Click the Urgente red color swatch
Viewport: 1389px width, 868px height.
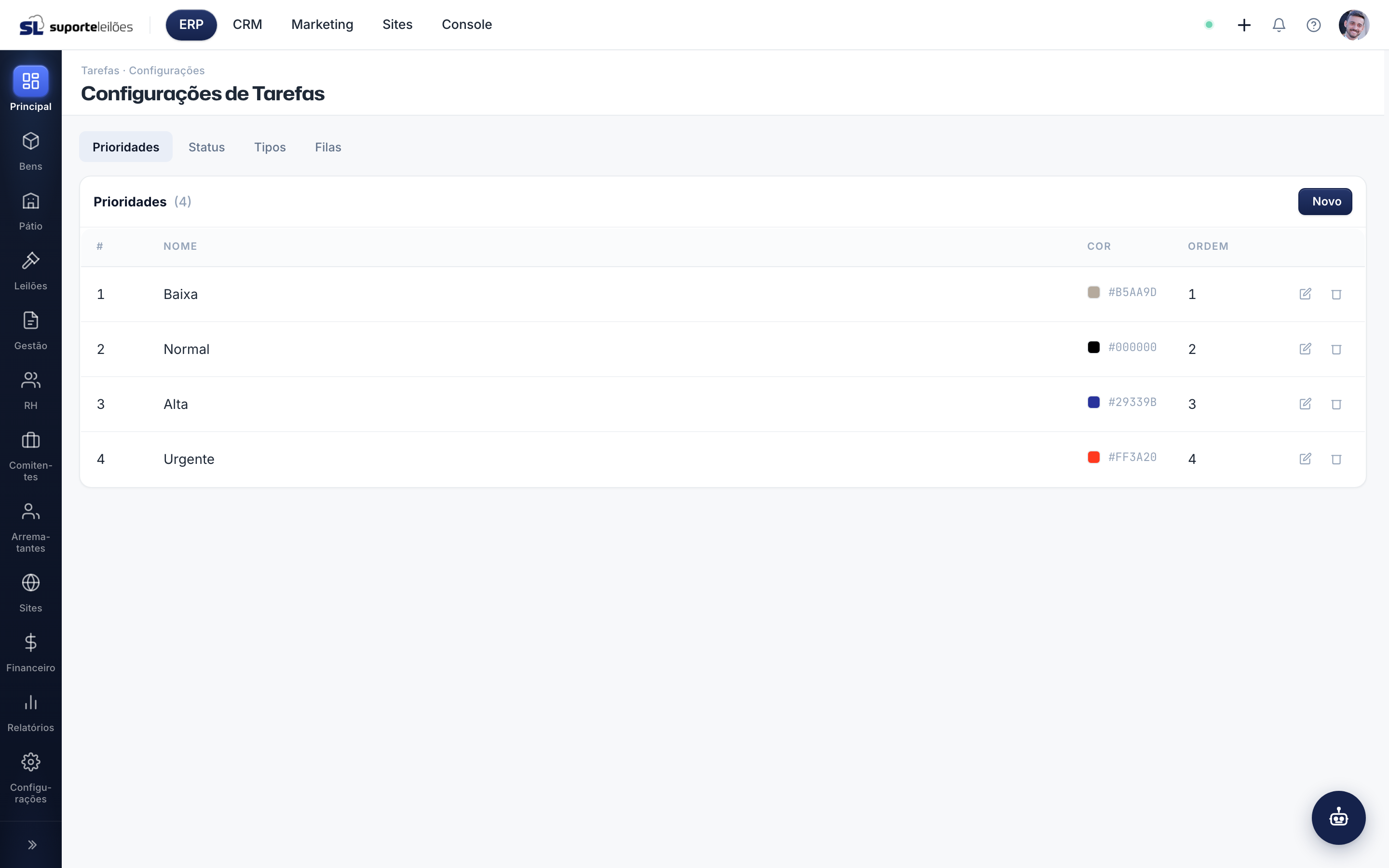pos(1093,457)
